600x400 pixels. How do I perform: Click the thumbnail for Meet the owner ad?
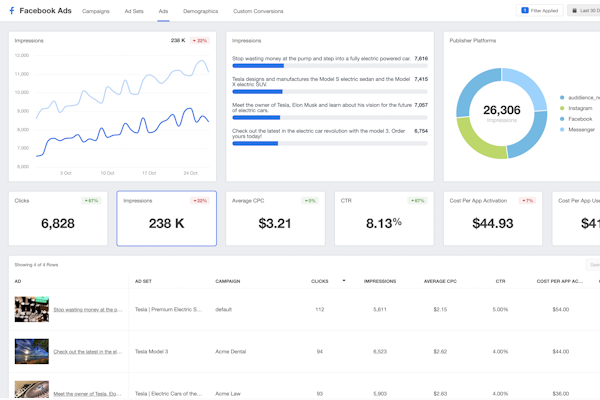(x=32, y=390)
